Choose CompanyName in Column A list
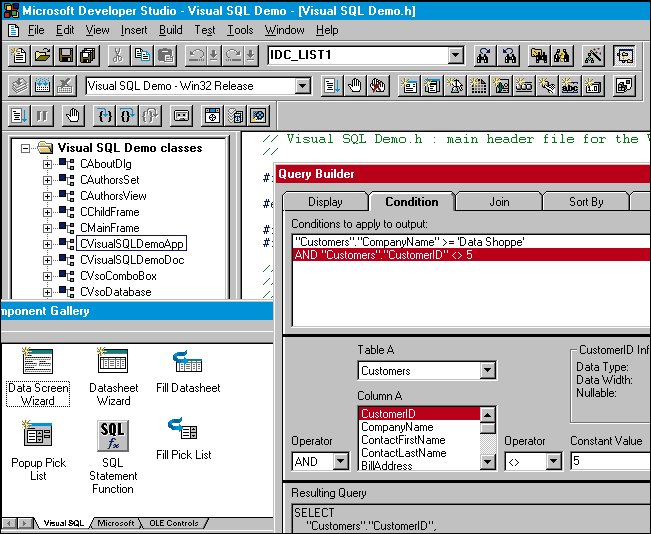This screenshot has width=651, height=534. click(419, 427)
